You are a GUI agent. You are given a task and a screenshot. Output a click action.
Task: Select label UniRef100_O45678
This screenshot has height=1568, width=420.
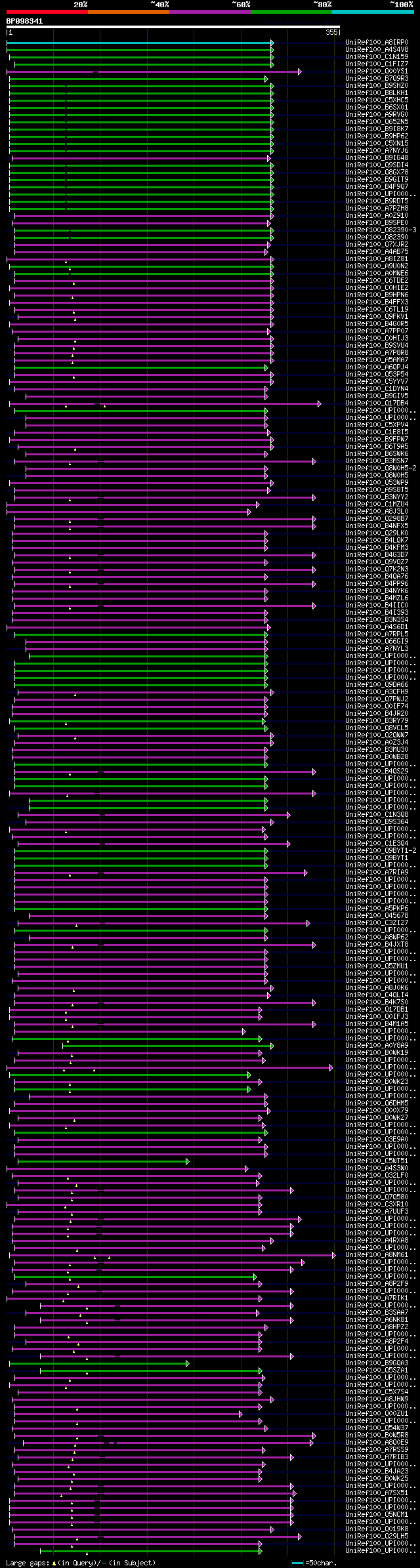pyautogui.click(x=377, y=916)
